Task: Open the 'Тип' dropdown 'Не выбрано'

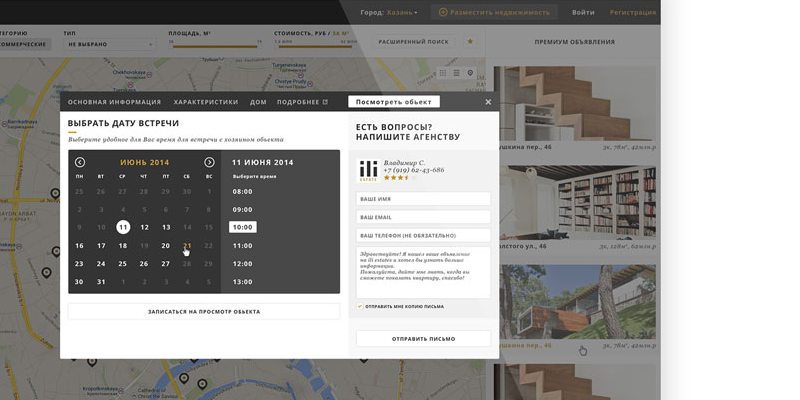Action: tap(108, 45)
